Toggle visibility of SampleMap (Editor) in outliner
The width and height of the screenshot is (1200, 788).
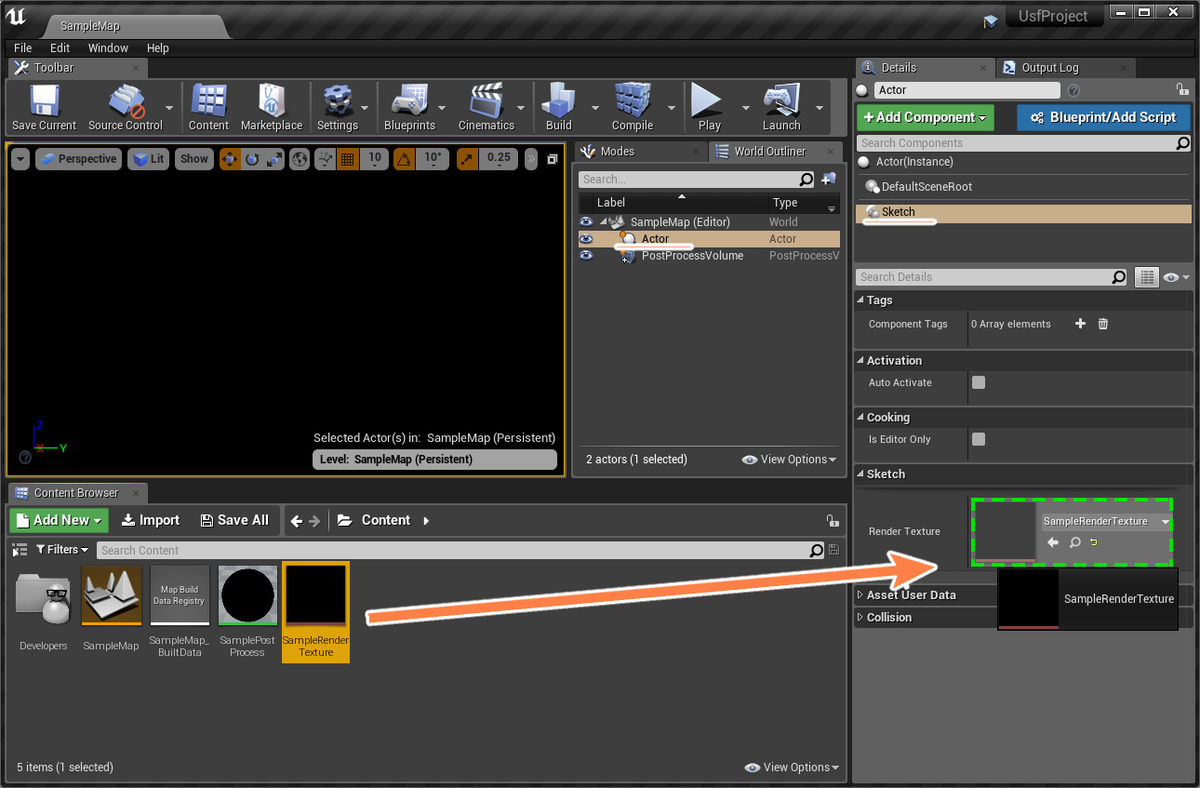586,222
